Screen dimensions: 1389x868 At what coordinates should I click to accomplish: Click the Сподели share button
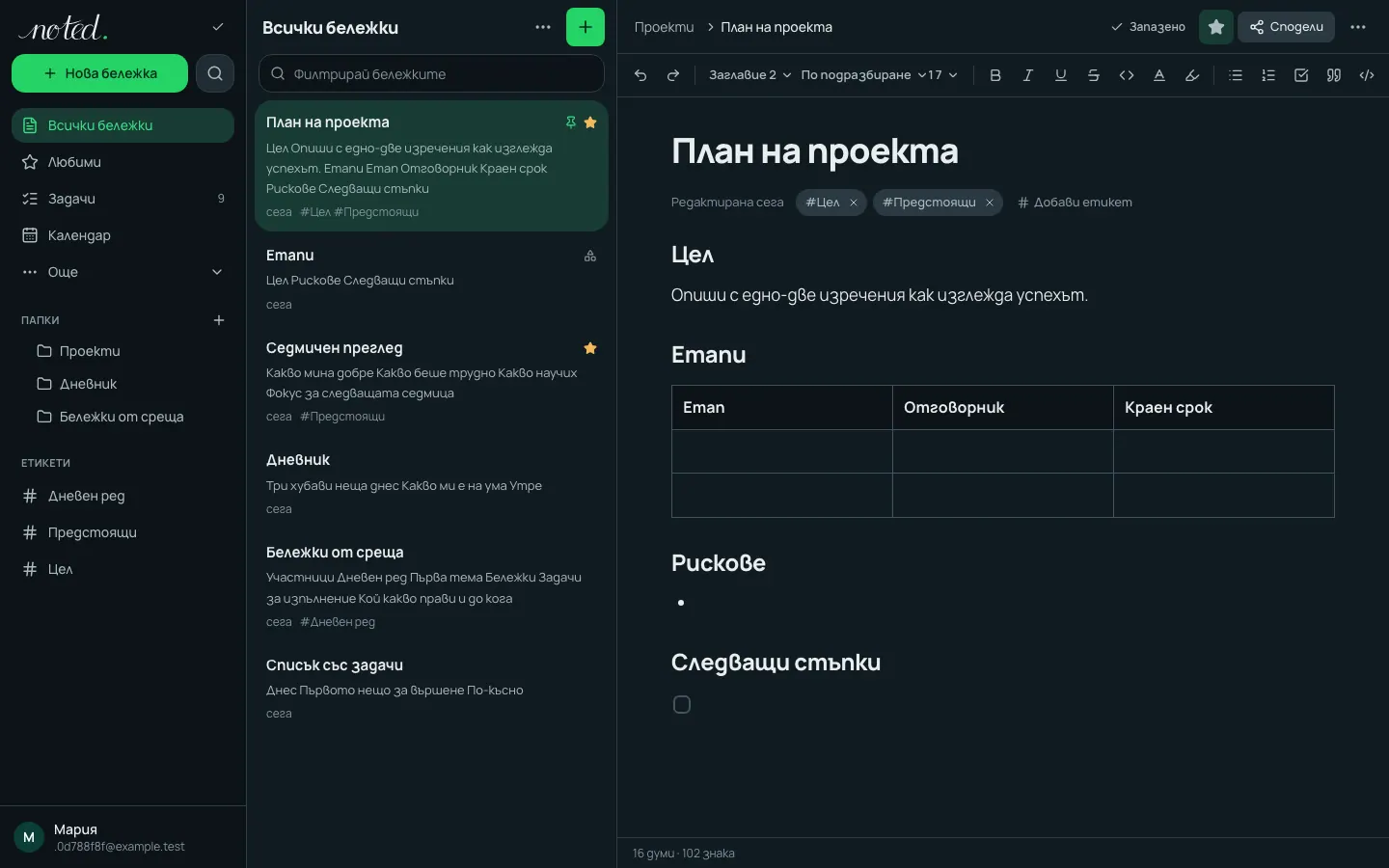pos(1286,27)
